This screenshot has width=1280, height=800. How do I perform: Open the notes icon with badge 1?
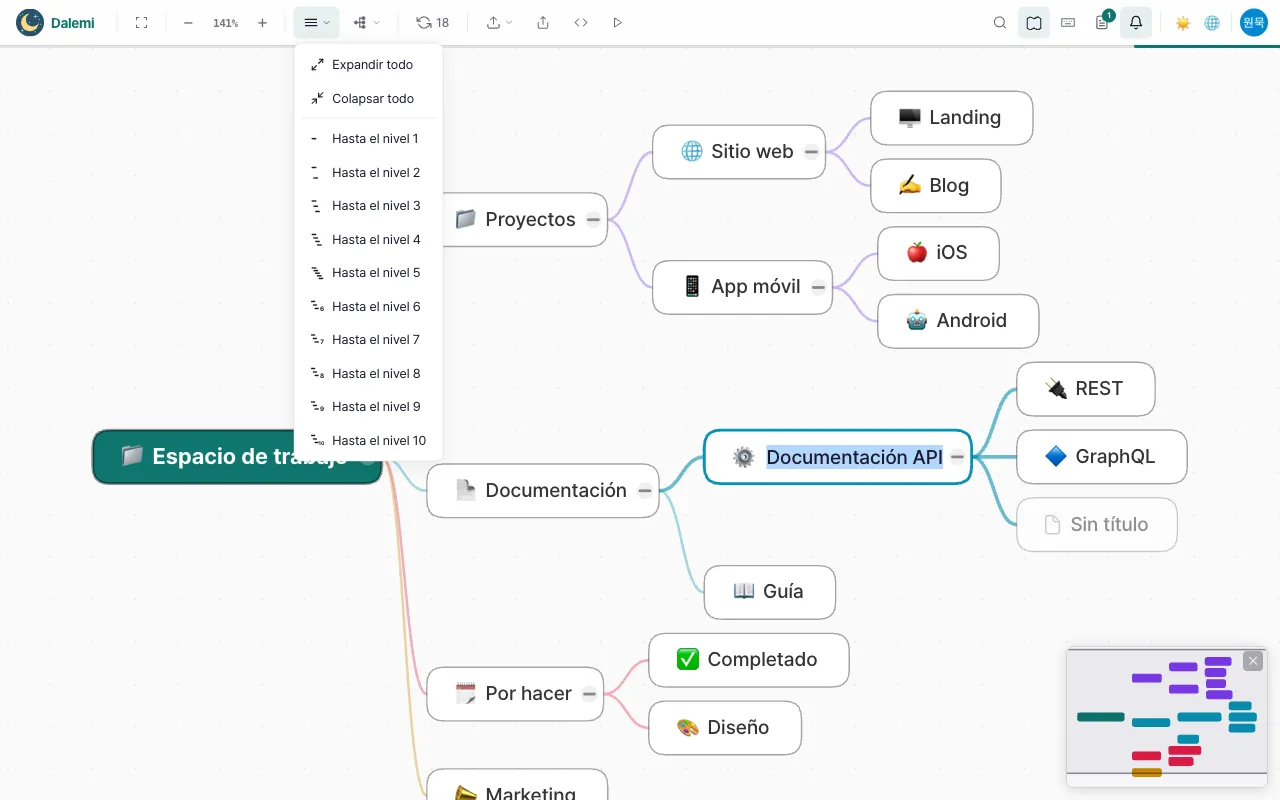1102,22
